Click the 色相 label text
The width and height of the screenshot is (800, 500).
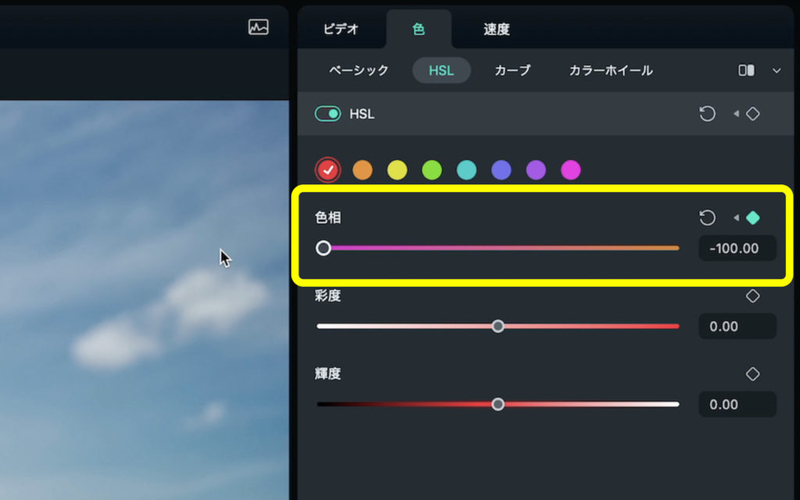click(x=328, y=218)
